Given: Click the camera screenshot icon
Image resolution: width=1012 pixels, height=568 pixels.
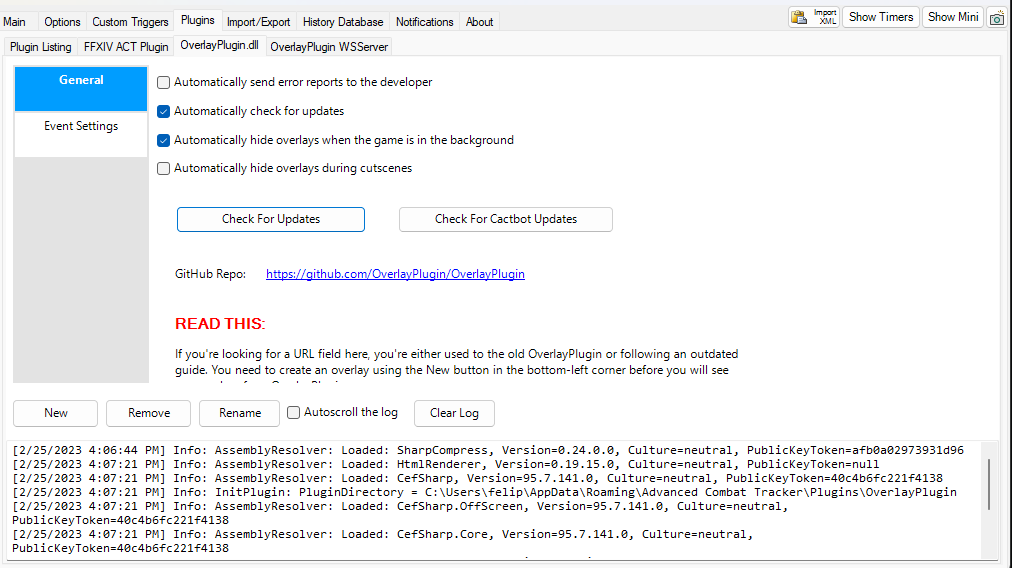Looking at the screenshot, I should (996, 18).
